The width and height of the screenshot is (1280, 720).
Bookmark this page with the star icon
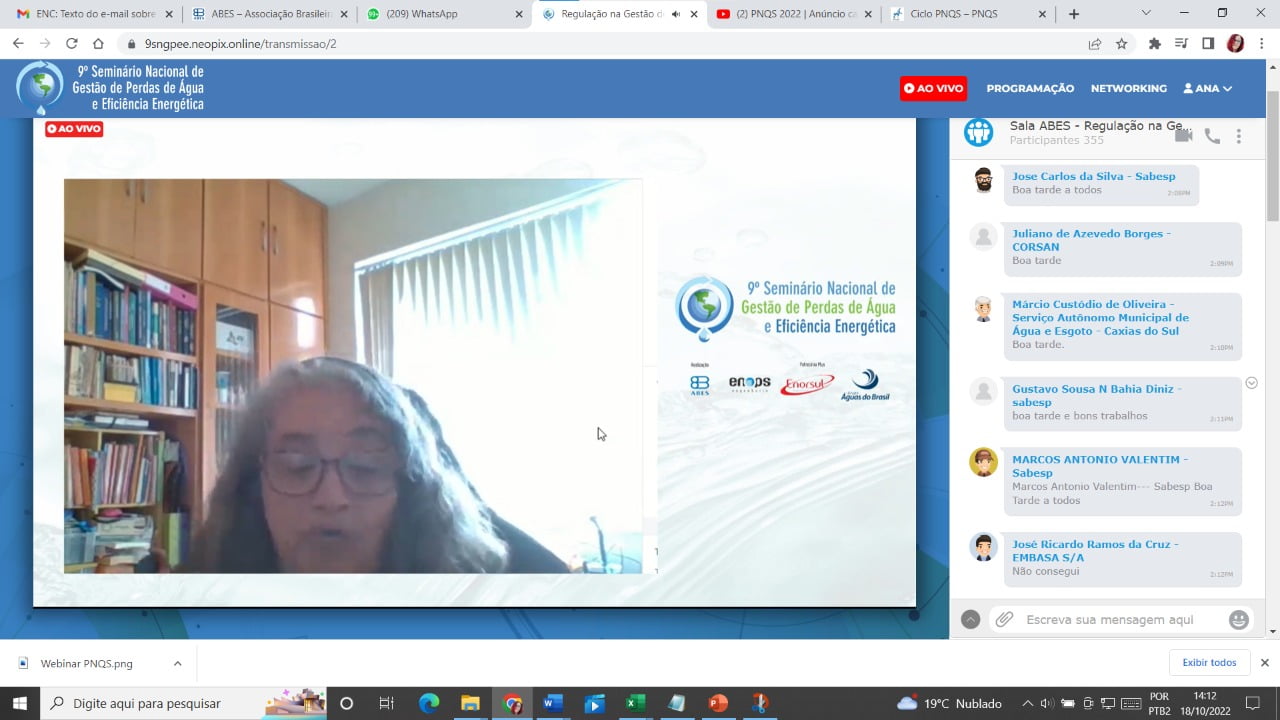[1122, 44]
